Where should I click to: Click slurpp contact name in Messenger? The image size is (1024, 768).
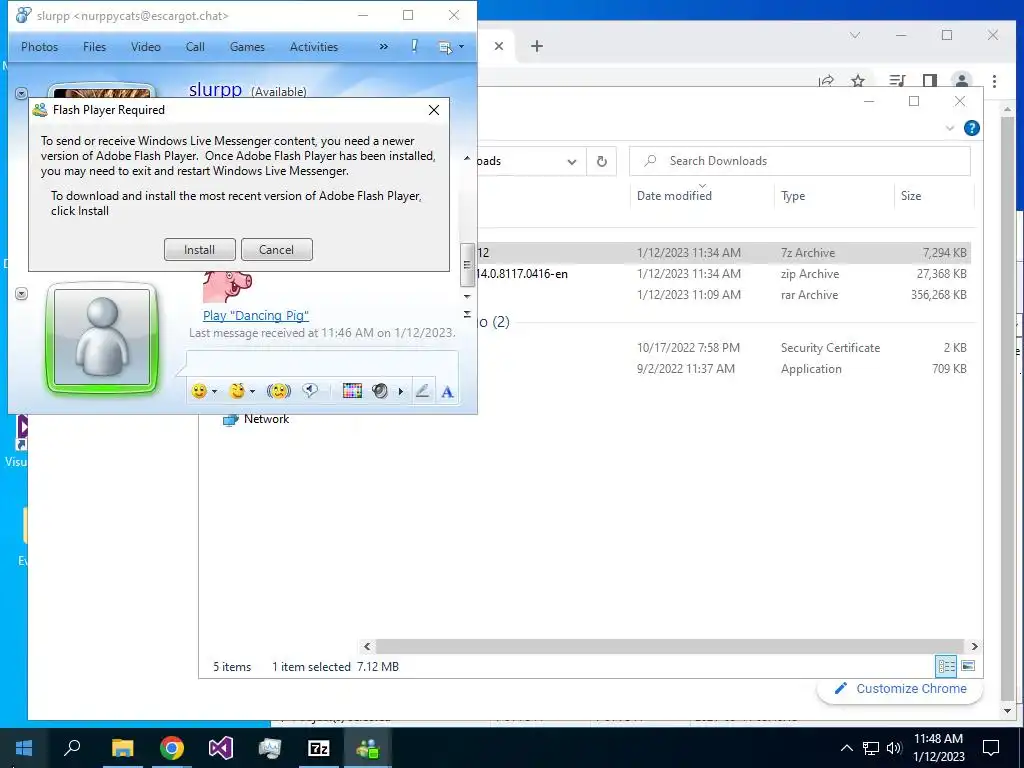pyautogui.click(x=215, y=89)
